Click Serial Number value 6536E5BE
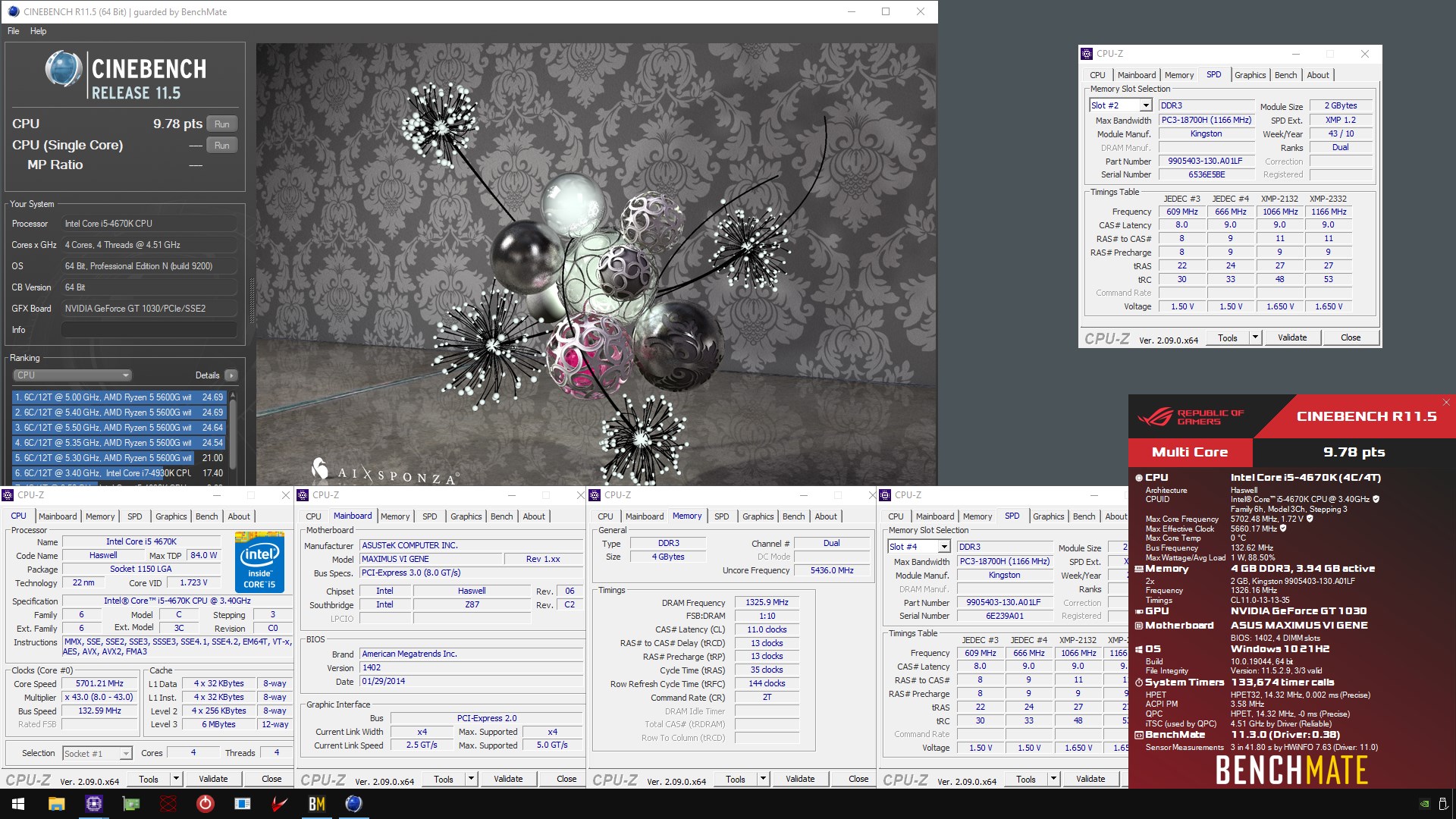The height and width of the screenshot is (819, 1456). coord(1207,175)
